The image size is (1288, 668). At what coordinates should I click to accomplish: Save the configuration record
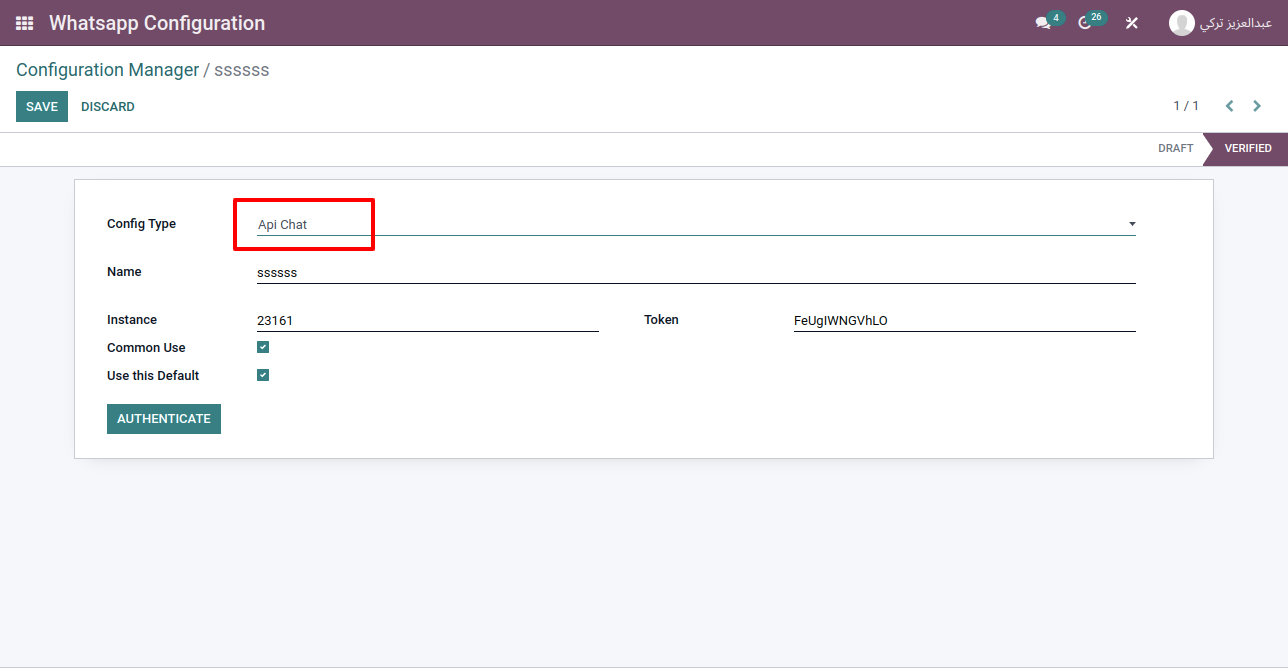(x=42, y=107)
